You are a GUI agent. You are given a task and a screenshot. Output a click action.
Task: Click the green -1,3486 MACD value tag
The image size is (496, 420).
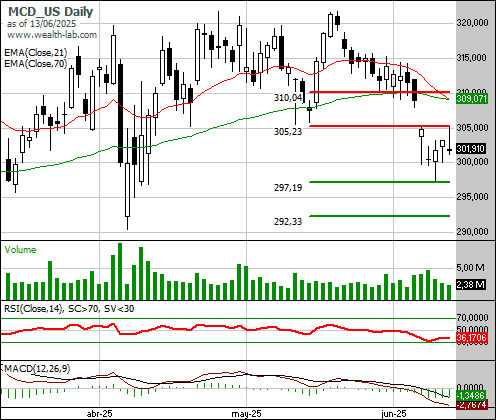[x=471, y=396]
